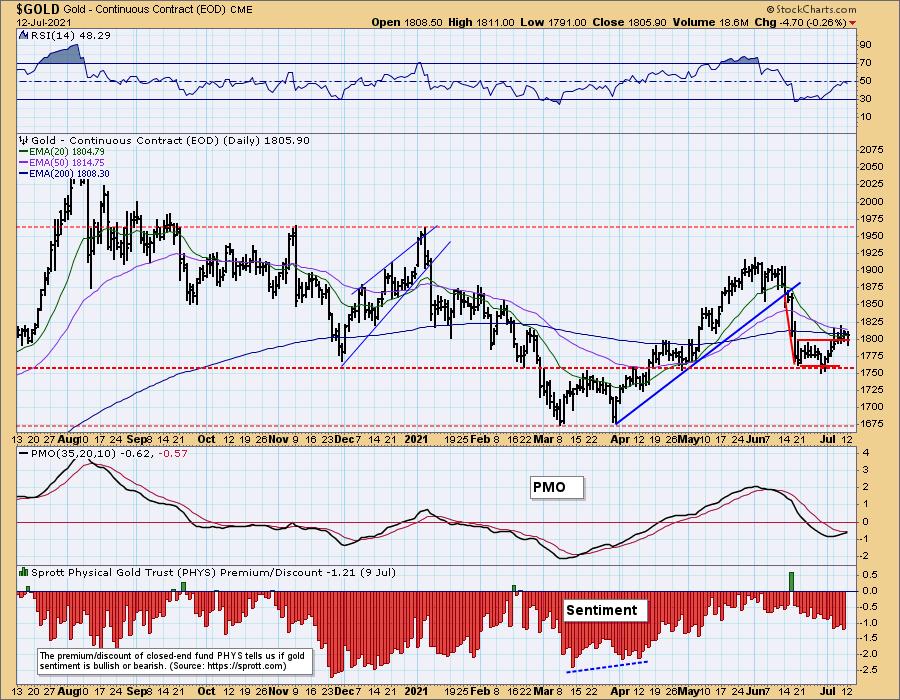900x700 pixels.
Task: Click the 70 level on RSI axis
Action: 866,63
